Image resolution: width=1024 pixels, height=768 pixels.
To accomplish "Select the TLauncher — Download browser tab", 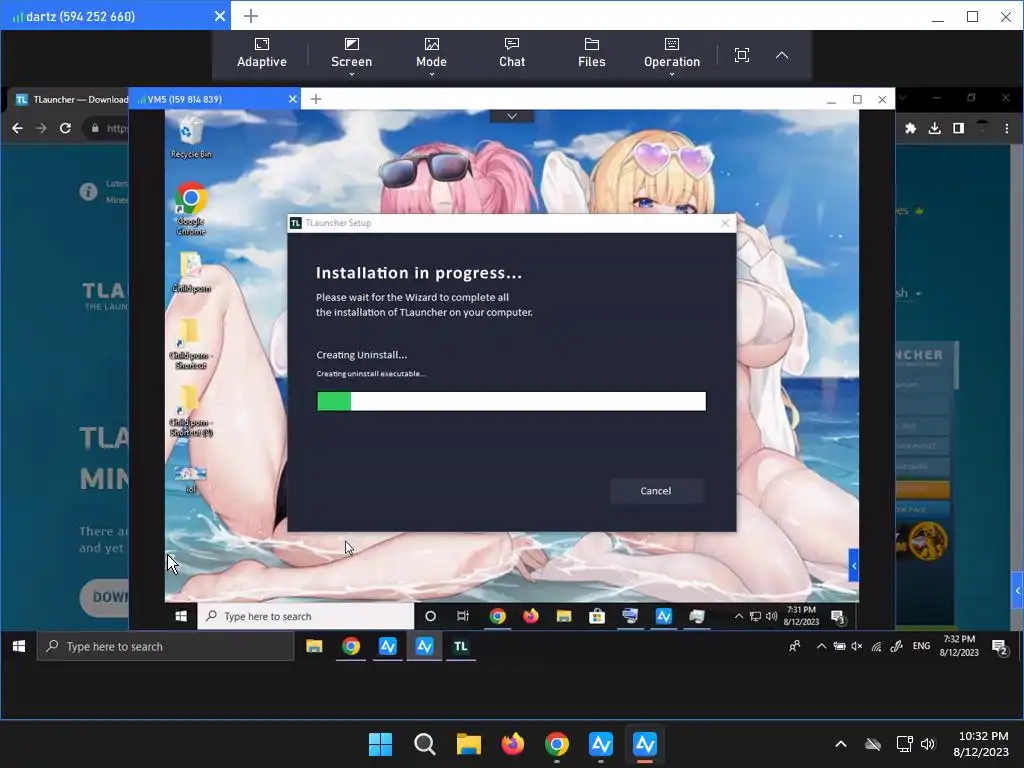I will click(71, 99).
